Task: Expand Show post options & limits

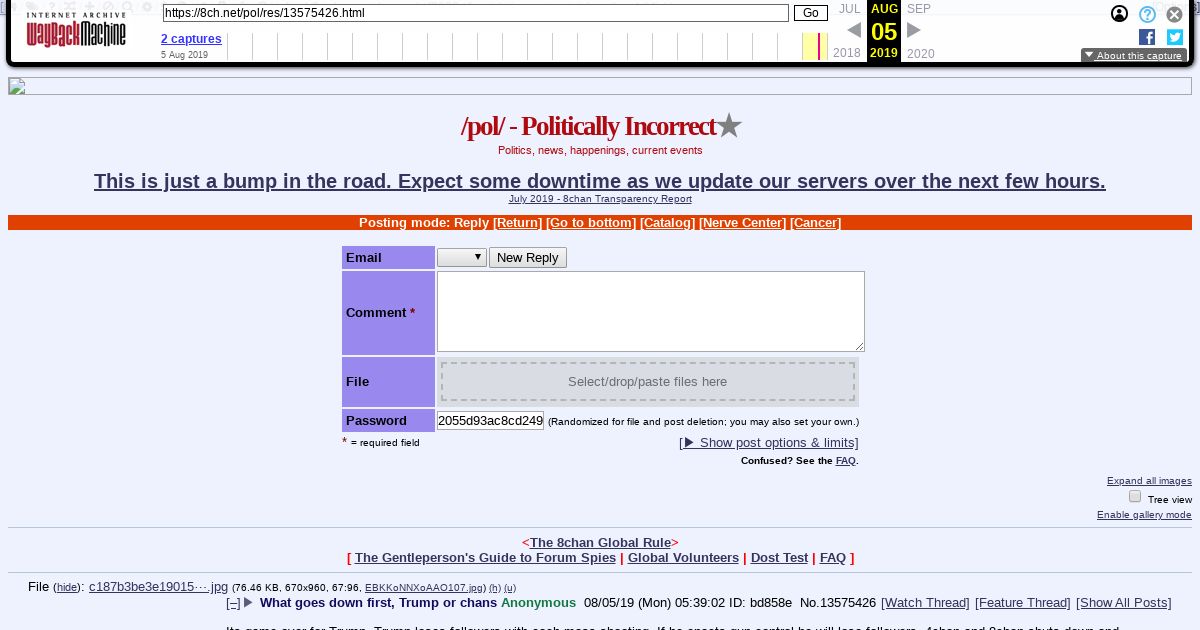Action: [769, 443]
